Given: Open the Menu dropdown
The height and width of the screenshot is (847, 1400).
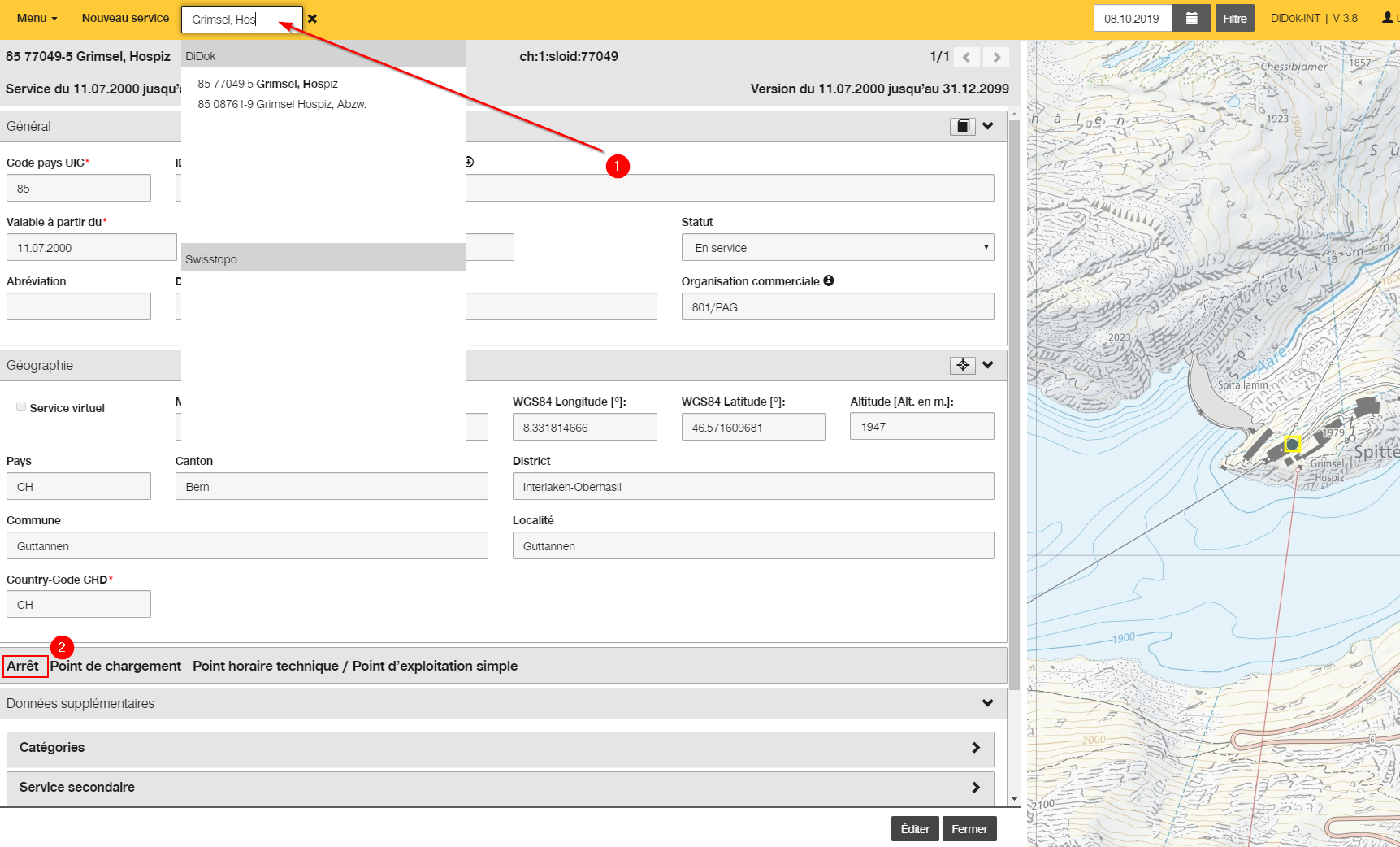Looking at the screenshot, I should [x=37, y=18].
